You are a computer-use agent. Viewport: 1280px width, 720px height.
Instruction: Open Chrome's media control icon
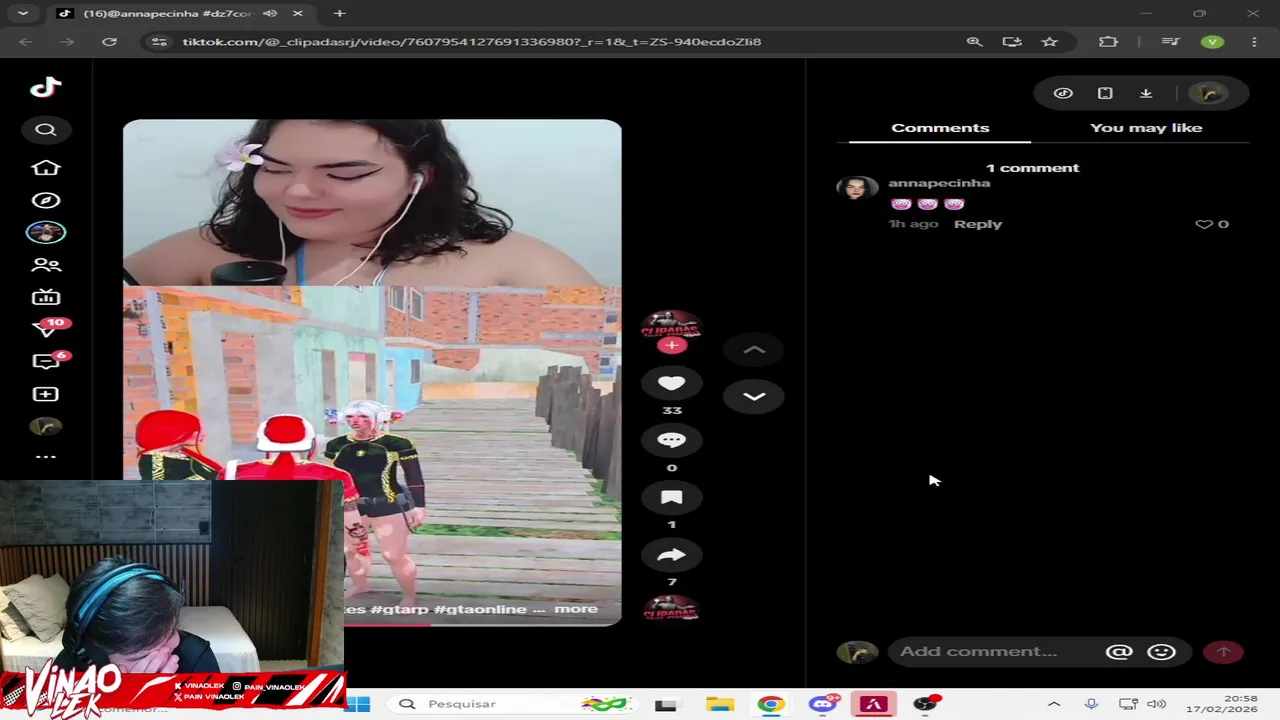[x=1171, y=42]
